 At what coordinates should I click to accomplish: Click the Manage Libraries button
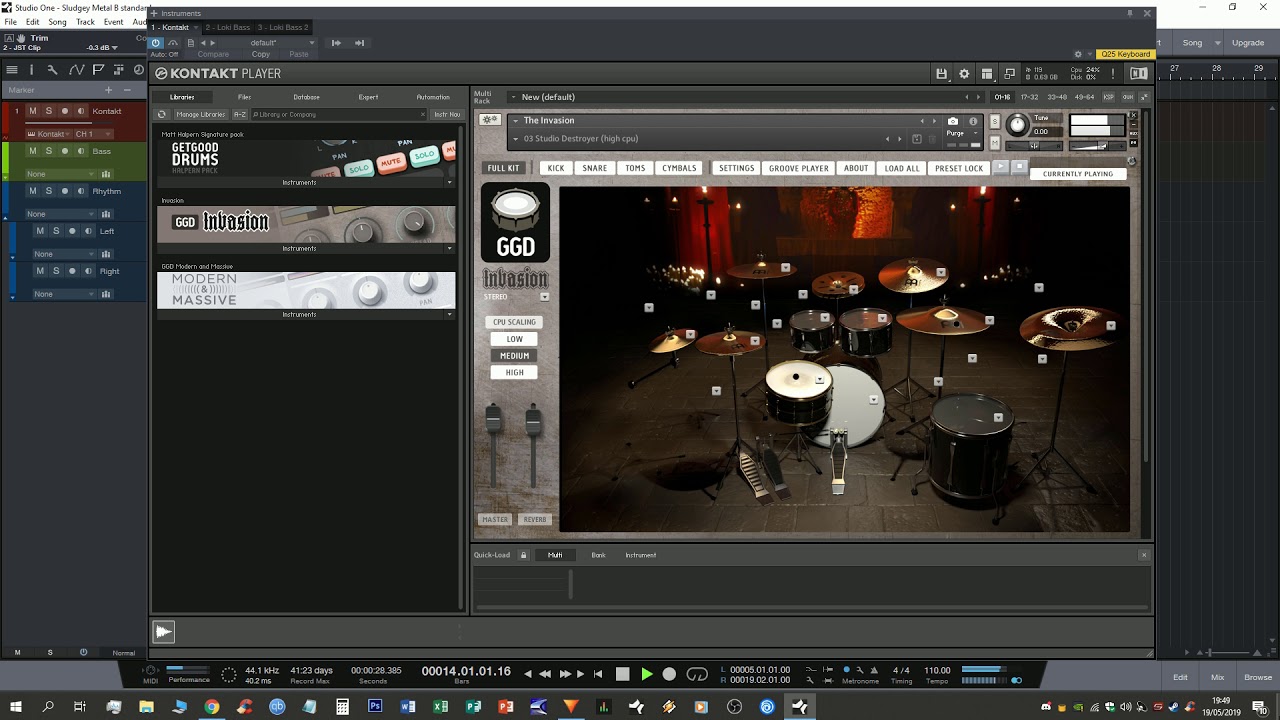pyautogui.click(x=201, y=114)
